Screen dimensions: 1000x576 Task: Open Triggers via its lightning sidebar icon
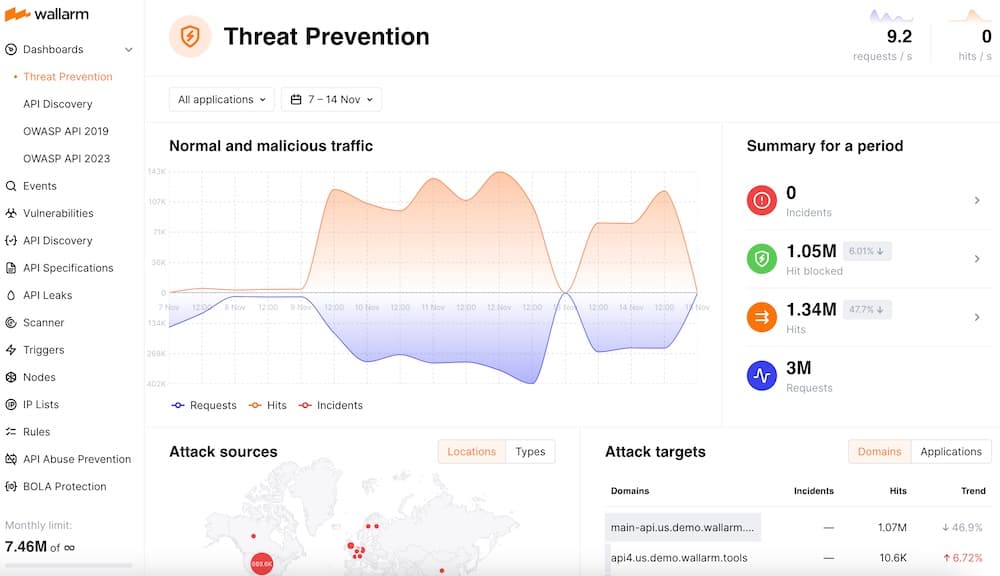pos(12,349)
